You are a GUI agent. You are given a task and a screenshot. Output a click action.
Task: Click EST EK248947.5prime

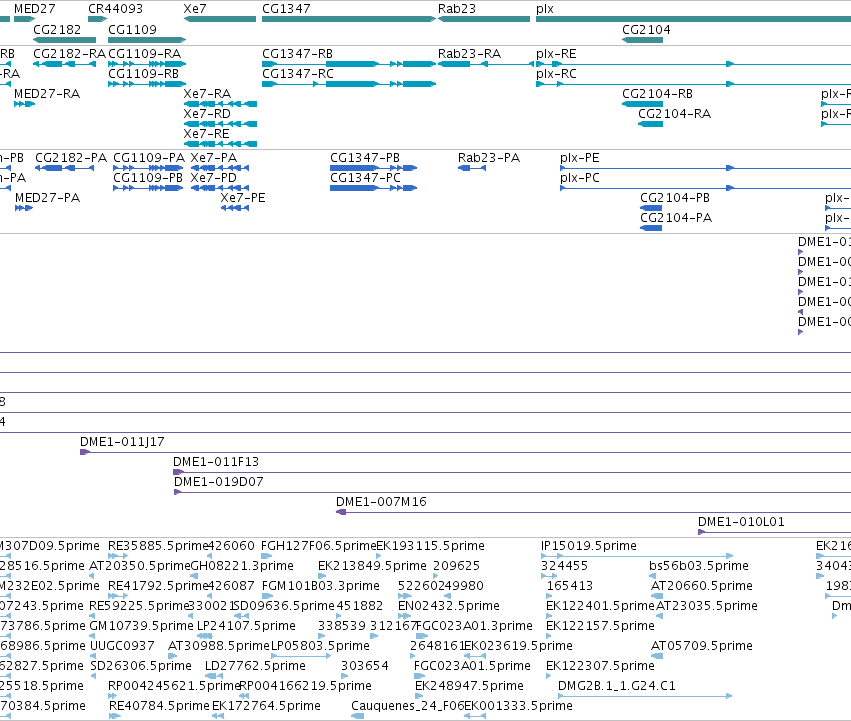420,696
